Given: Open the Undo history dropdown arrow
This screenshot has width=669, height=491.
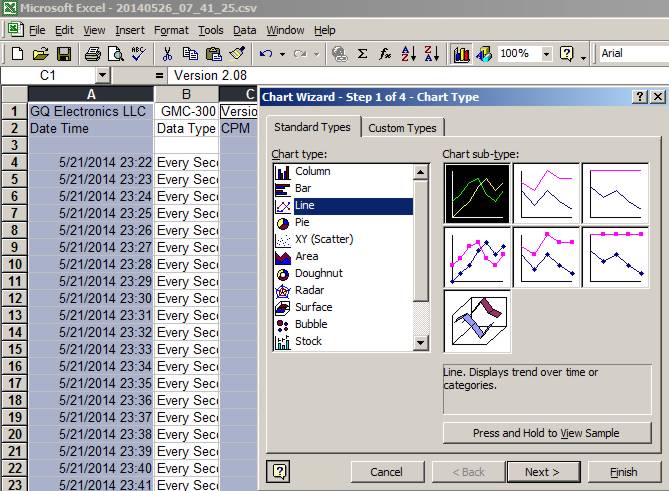Looking at the screenshot, I should (282, 54).
